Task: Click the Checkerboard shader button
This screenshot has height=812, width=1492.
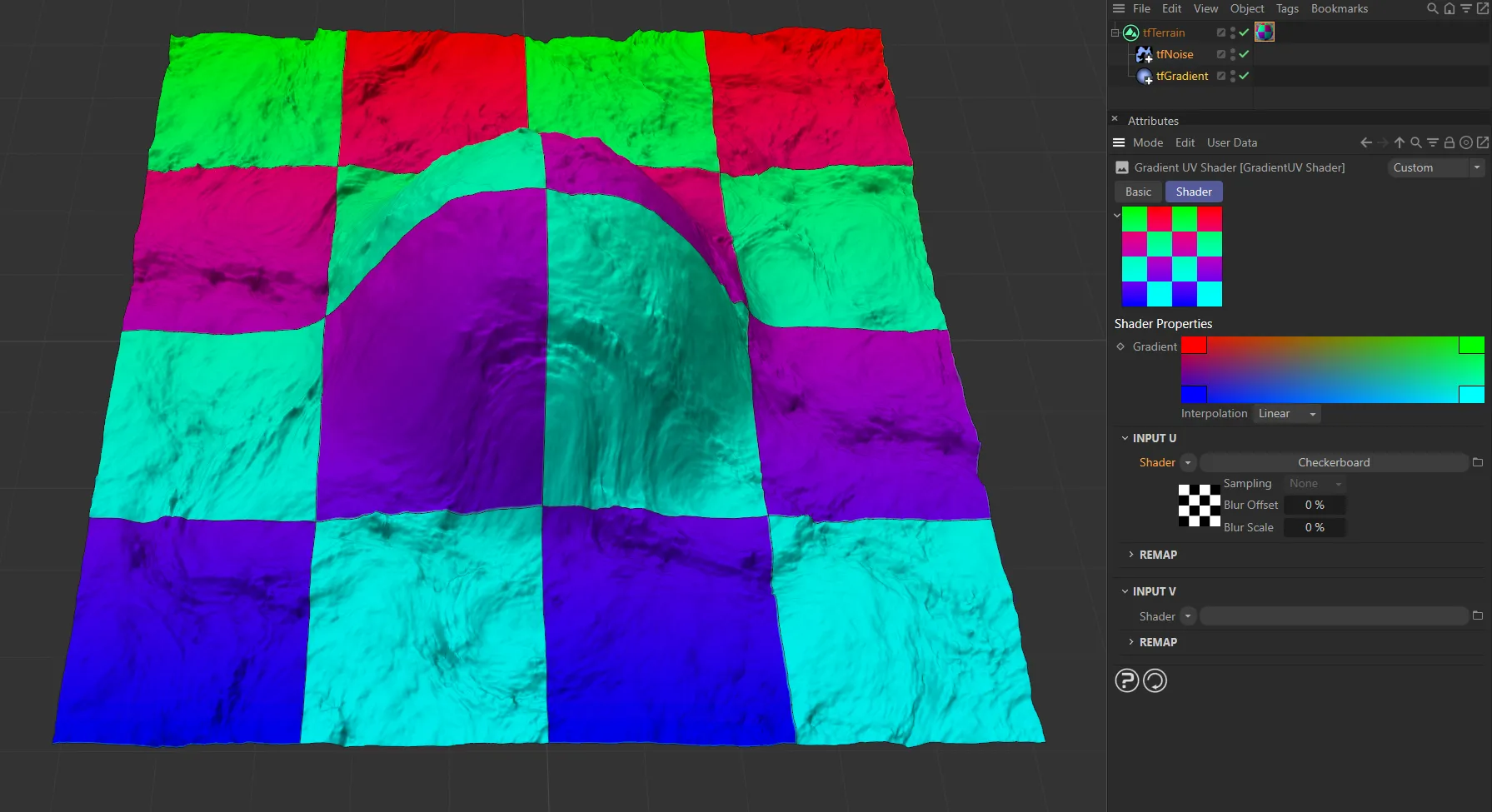Action: 1333,462
